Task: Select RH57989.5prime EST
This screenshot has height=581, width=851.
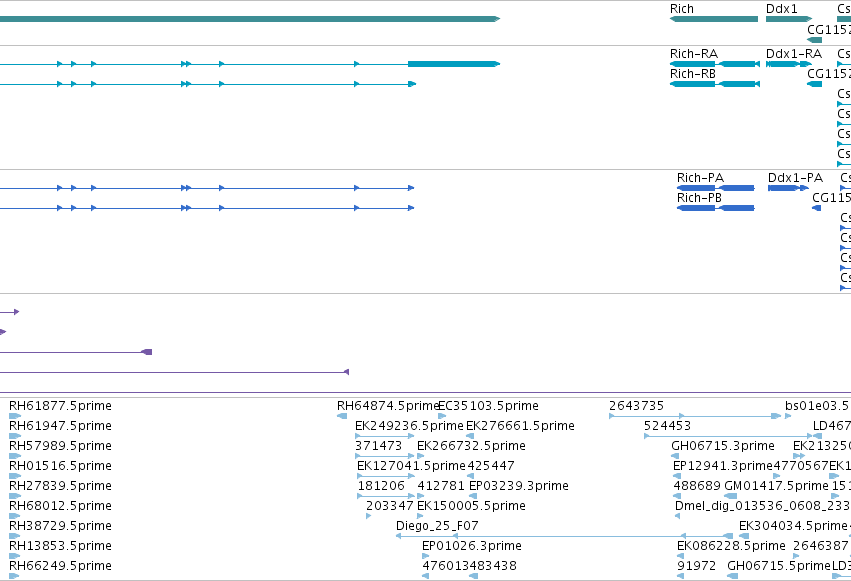Action: [x=60, y=446]
